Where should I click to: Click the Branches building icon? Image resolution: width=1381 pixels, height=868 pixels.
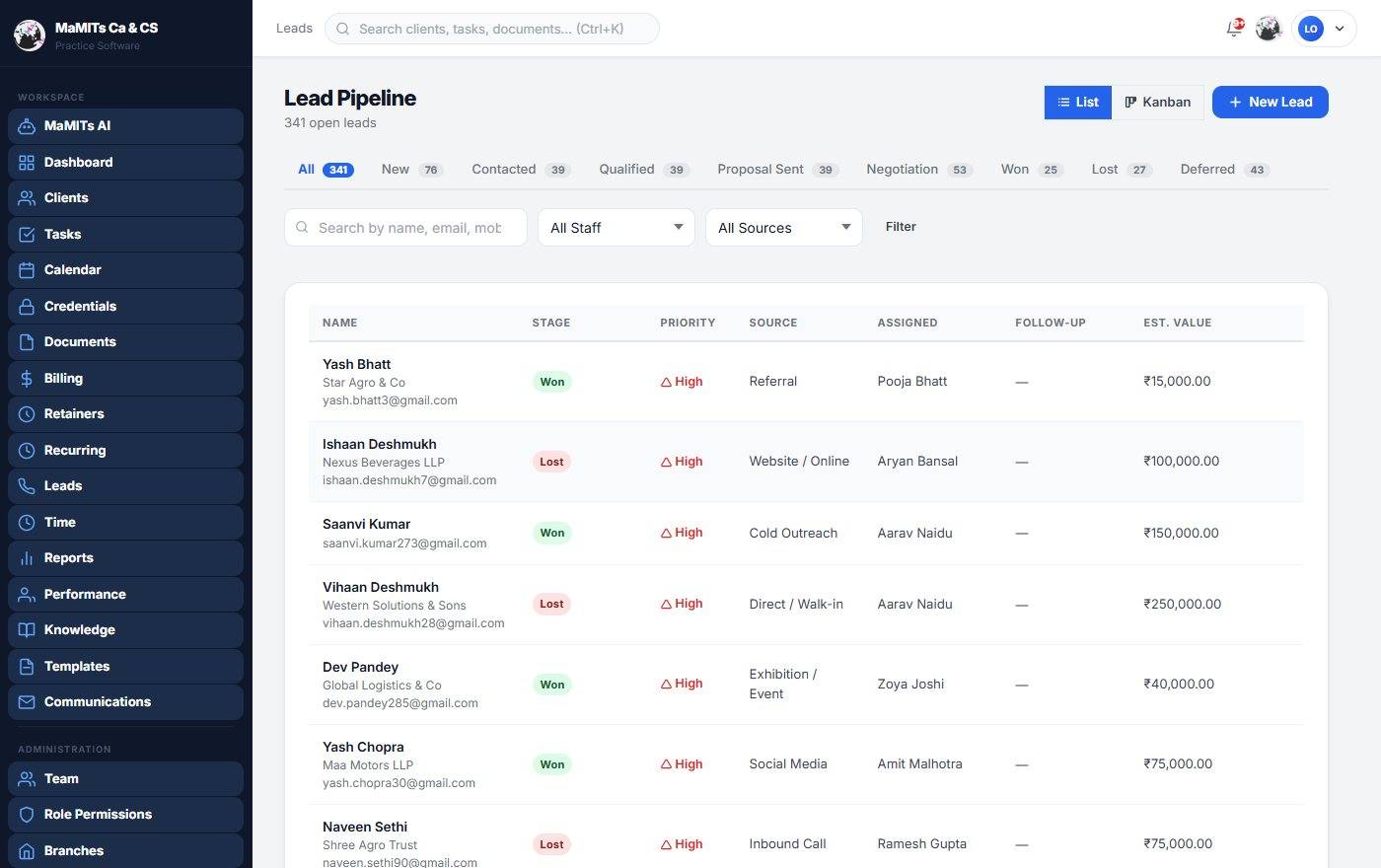pos(27,851)
